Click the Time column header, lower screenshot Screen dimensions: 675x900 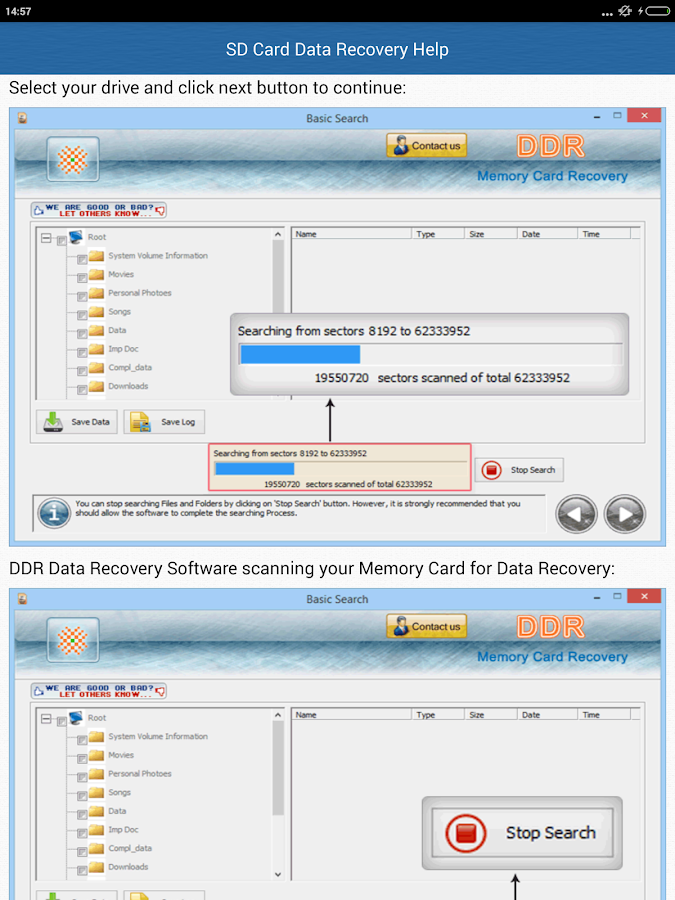604,715
